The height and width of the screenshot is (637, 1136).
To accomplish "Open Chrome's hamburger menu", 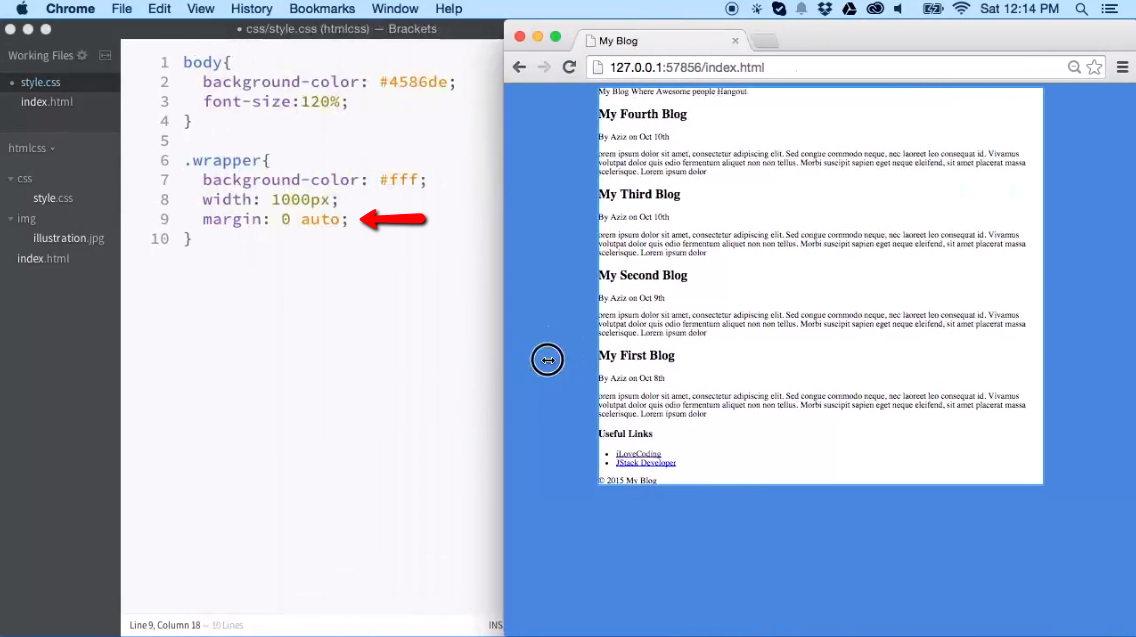I will [x=1124, y=67].
